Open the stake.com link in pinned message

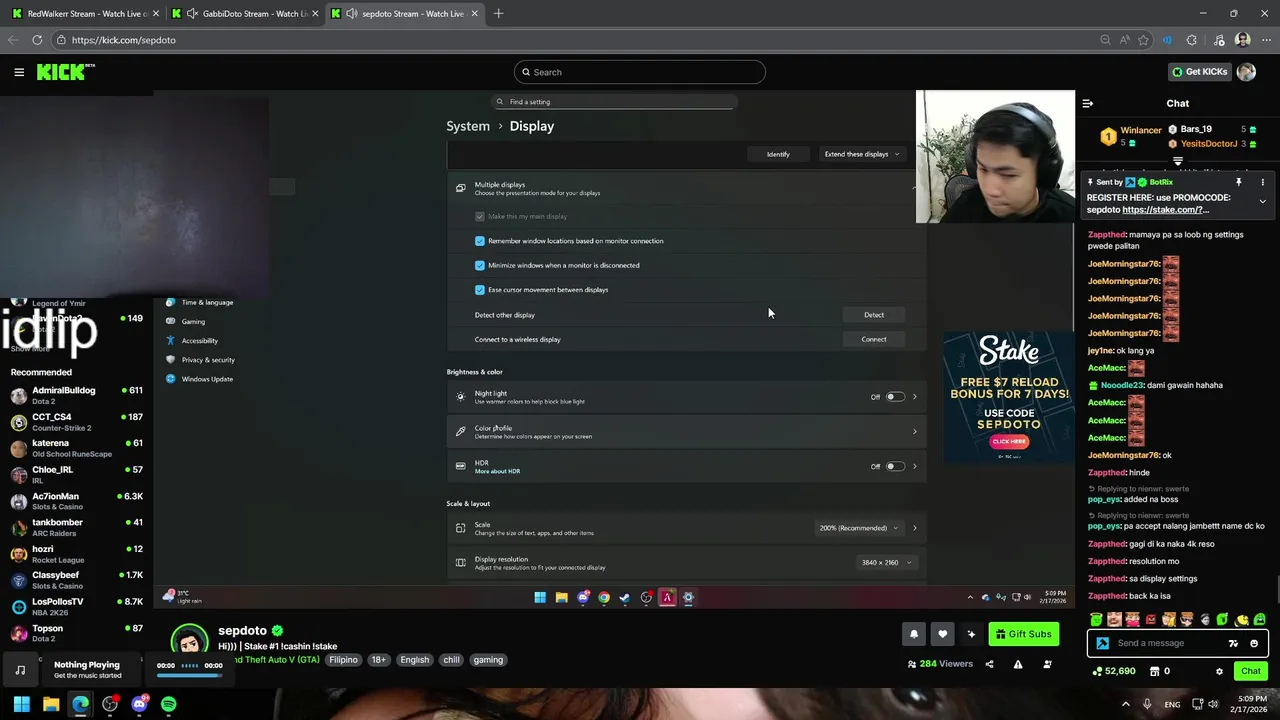pos(1165,210)
